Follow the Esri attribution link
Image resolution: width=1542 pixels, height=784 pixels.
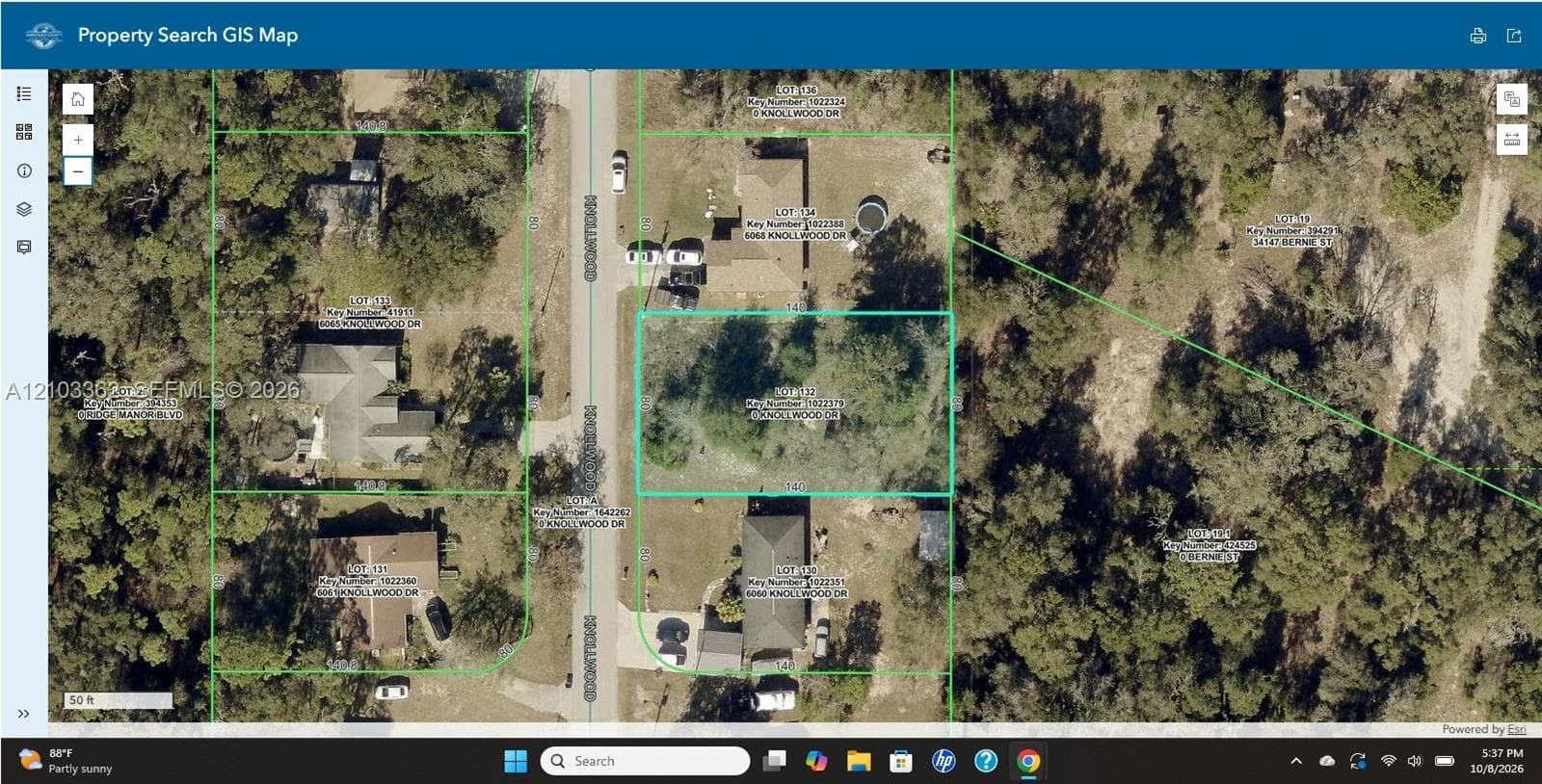click(x=1517, y=729)
